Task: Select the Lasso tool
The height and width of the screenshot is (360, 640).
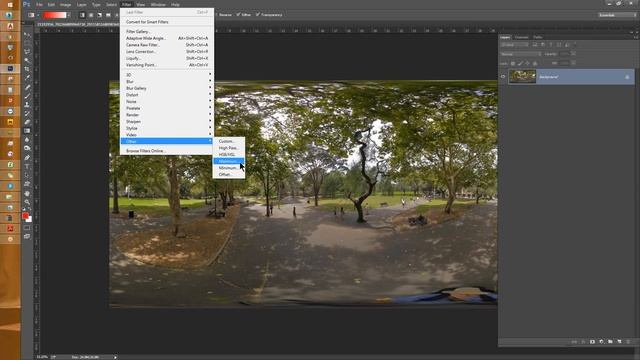Action: point(27,52)
